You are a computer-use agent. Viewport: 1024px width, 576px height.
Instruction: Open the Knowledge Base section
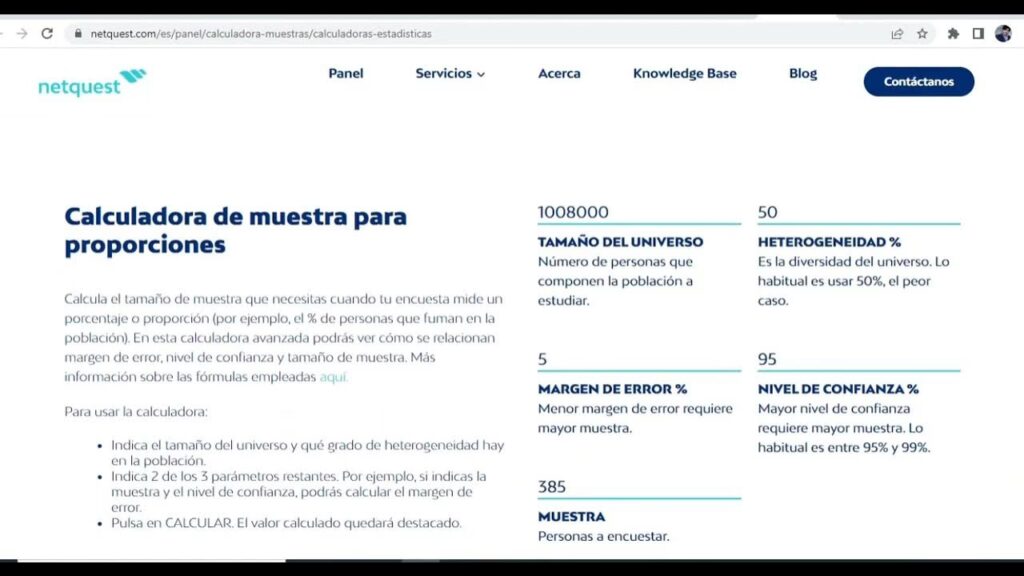click(x=684, y=74)
